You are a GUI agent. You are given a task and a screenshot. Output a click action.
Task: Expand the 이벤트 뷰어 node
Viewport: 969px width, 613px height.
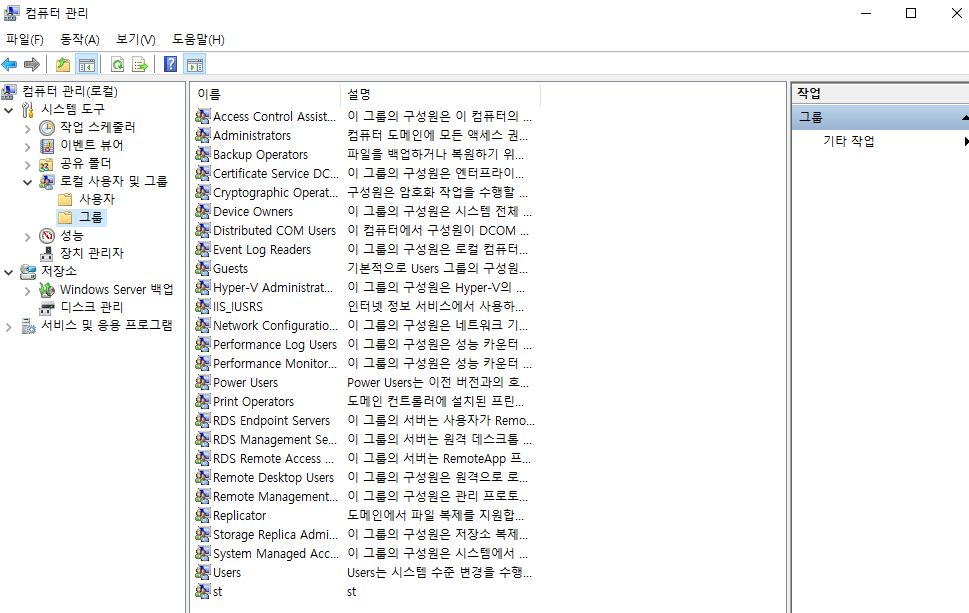point(27,146)
